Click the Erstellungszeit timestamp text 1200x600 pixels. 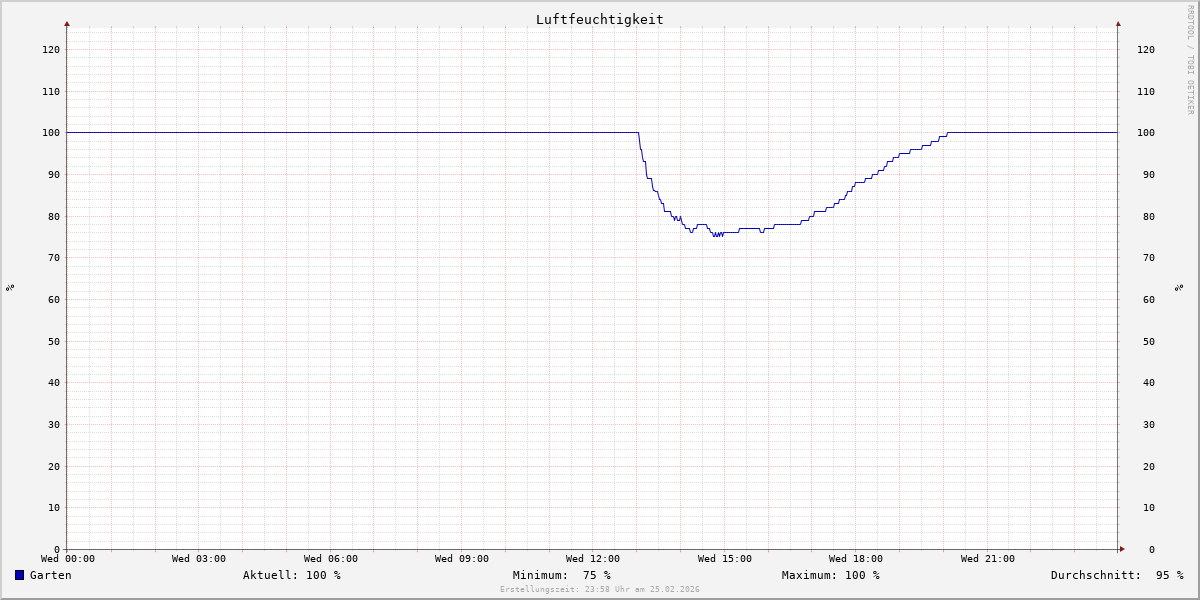tap(599, 590)
